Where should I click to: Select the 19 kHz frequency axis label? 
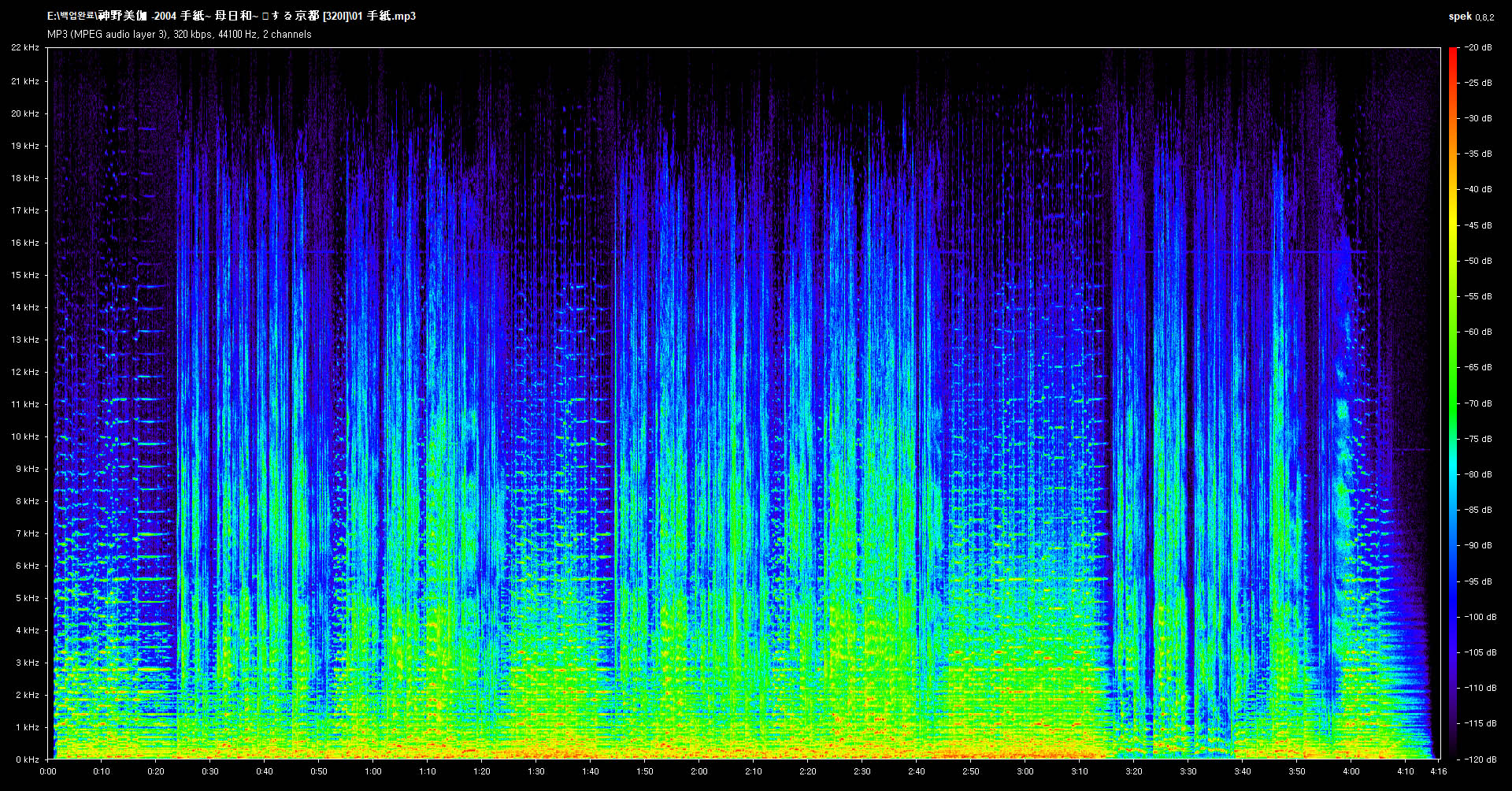[x=25, y=146]
